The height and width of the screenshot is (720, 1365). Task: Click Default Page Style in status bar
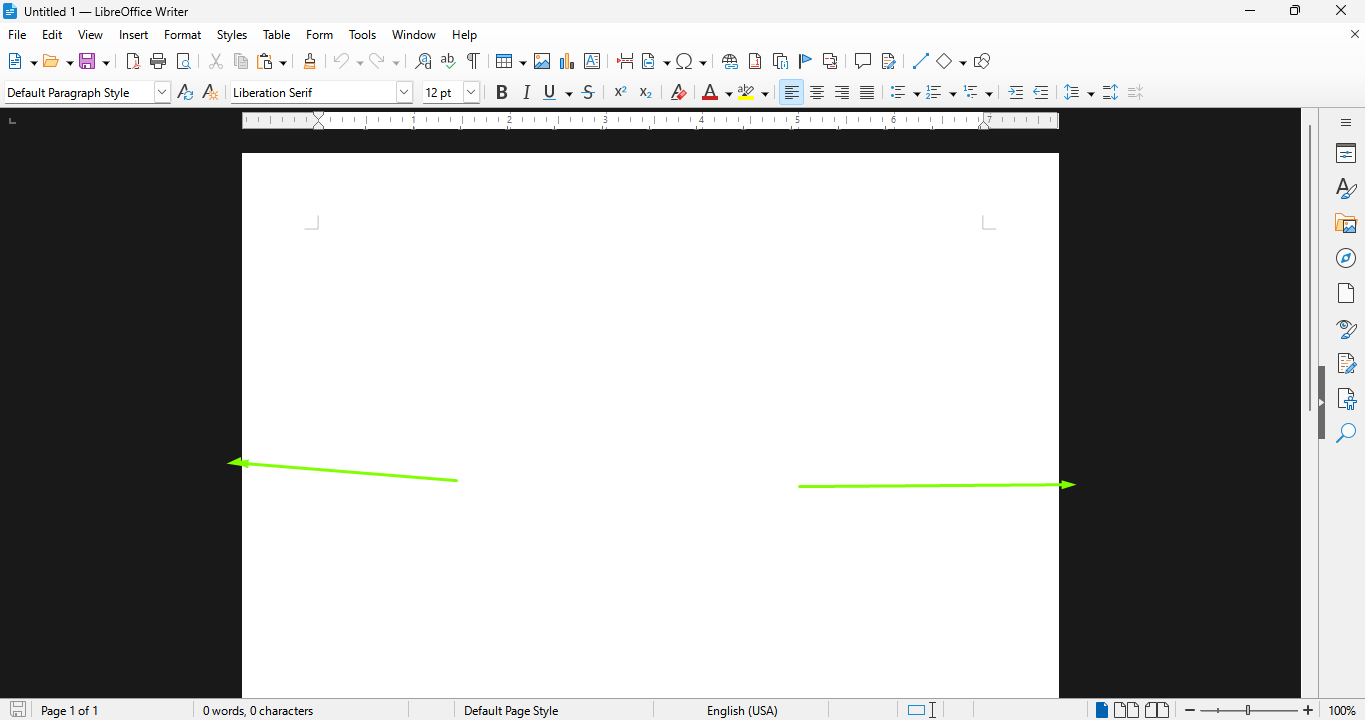click(x=511, y=711)
